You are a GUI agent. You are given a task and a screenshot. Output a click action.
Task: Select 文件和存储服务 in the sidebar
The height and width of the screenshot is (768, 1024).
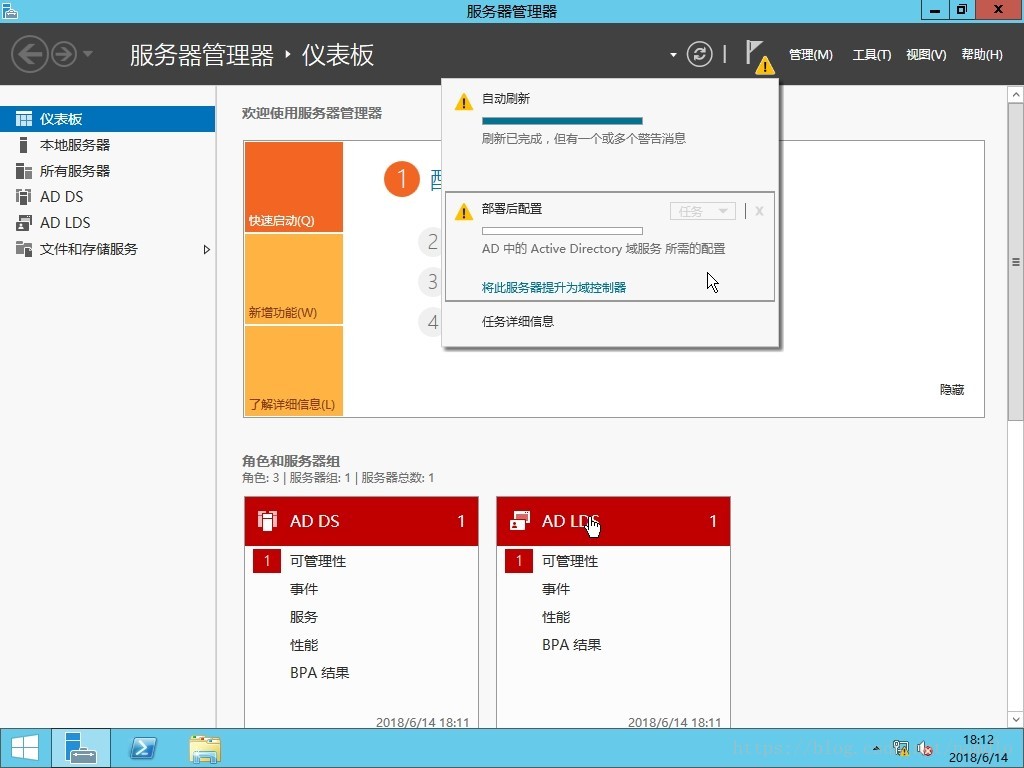[108, 249]
